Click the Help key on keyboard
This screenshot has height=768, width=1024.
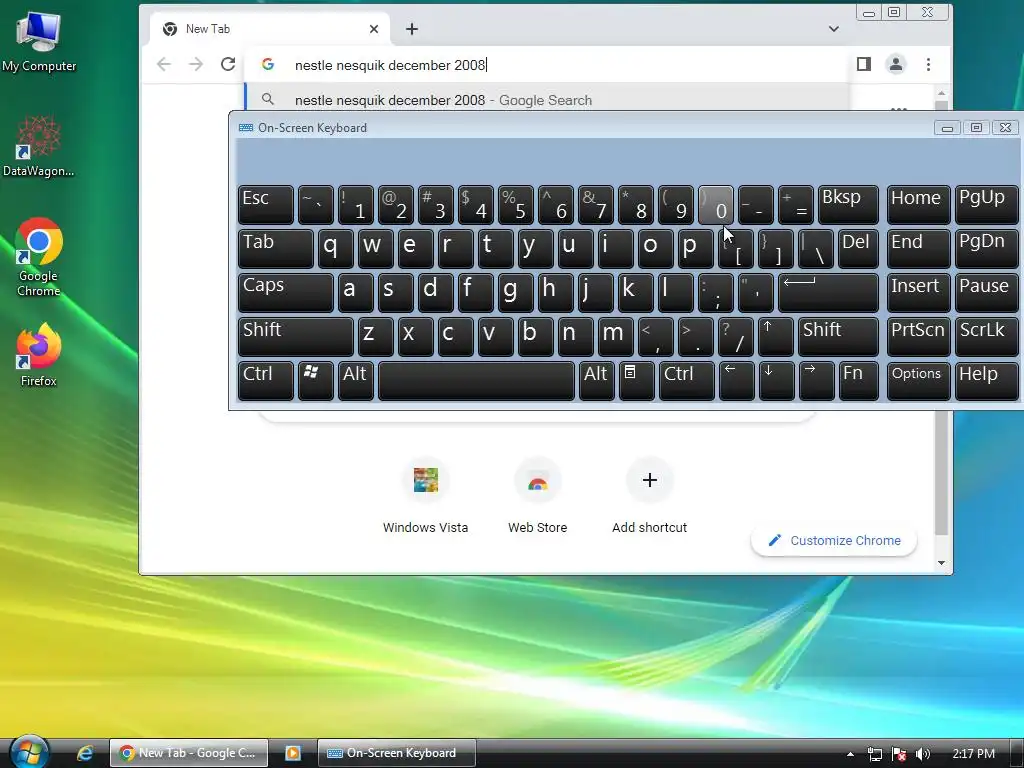(986, 381)
